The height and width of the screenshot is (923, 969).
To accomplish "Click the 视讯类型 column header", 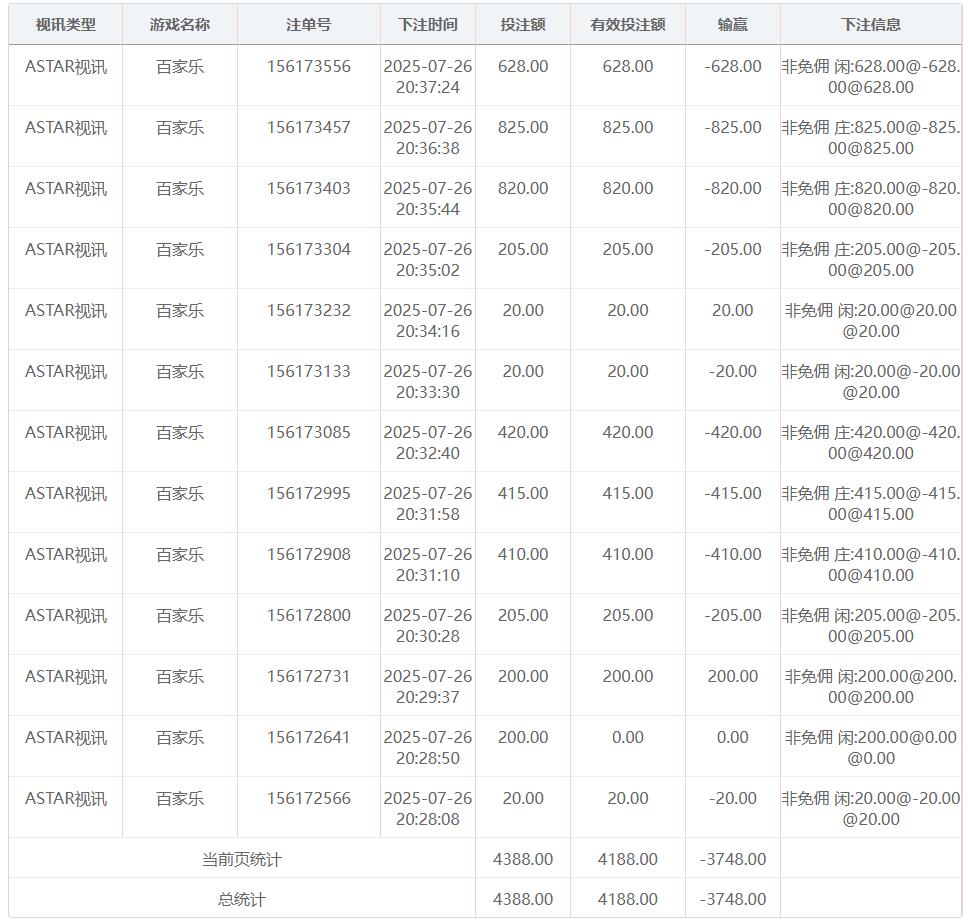I will click(x=66, y=24).
